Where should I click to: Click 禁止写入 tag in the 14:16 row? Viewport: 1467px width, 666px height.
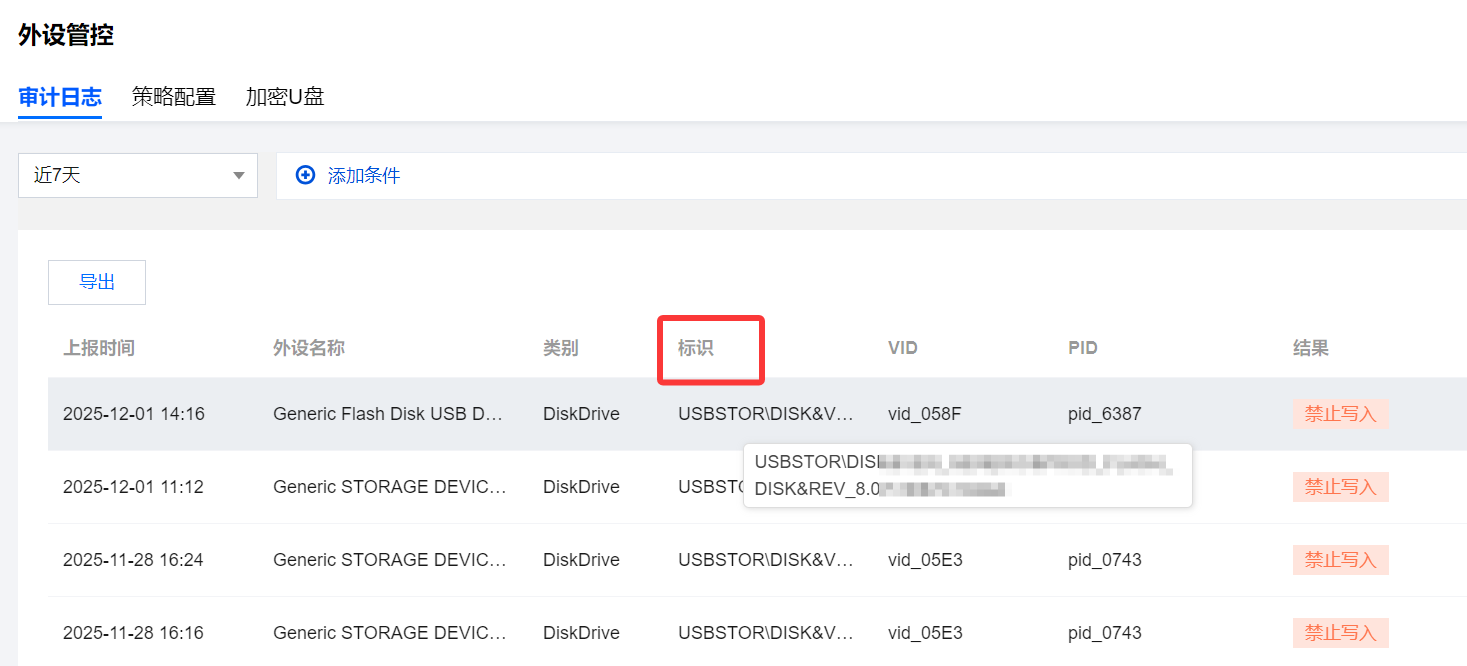click(x=1341, y=414)
